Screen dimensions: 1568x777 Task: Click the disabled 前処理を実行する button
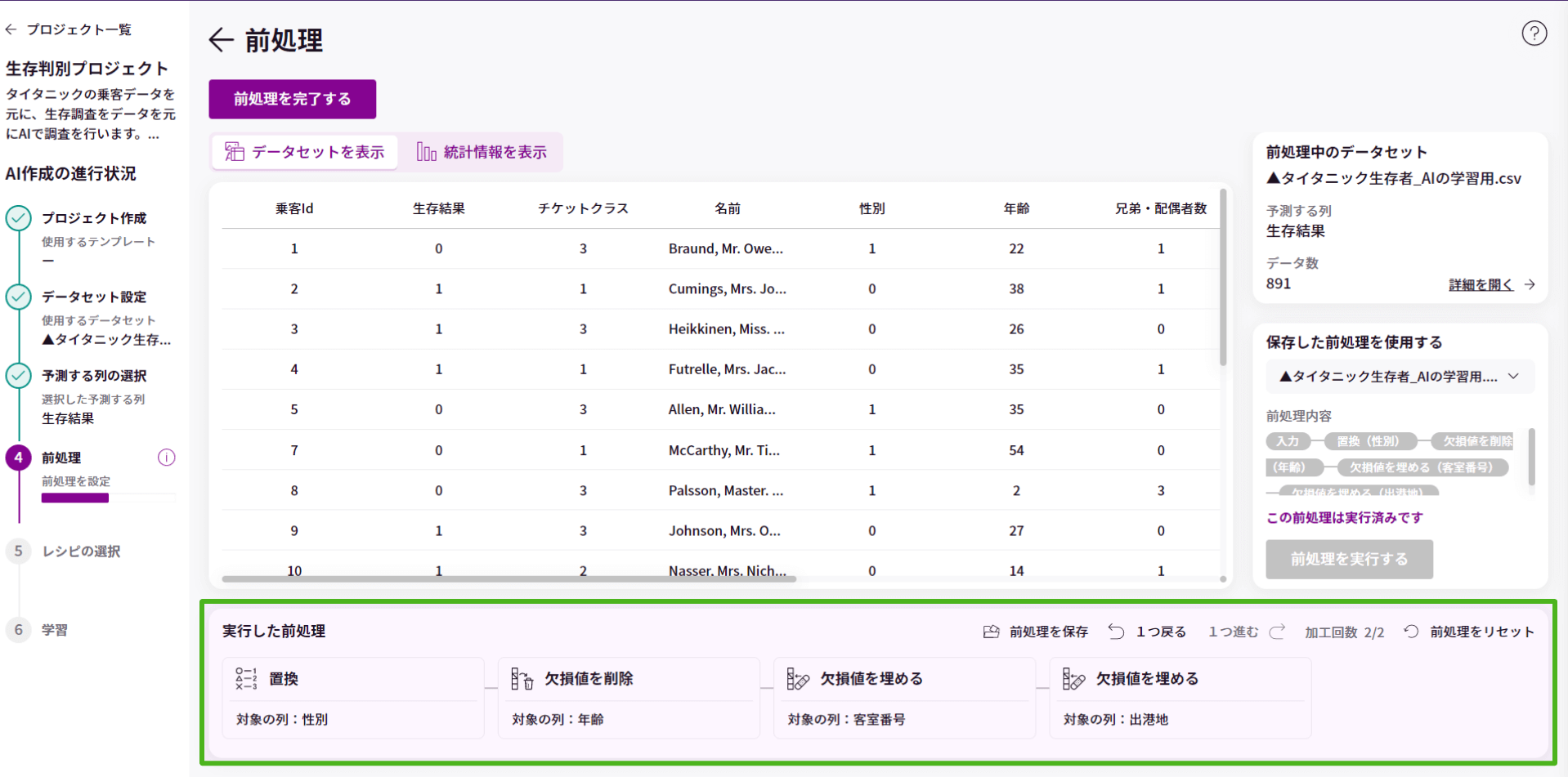click(x=1349, y=559)
